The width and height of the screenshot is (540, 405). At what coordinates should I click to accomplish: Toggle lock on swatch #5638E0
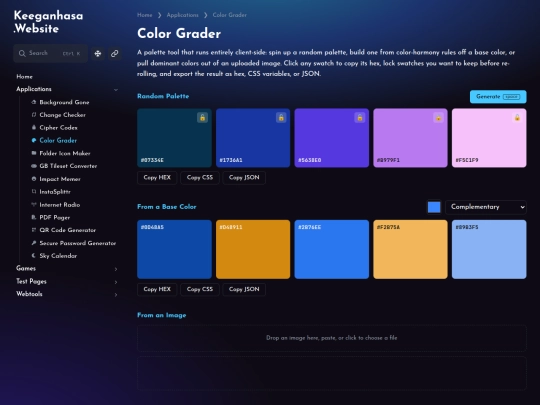(360, 117)
